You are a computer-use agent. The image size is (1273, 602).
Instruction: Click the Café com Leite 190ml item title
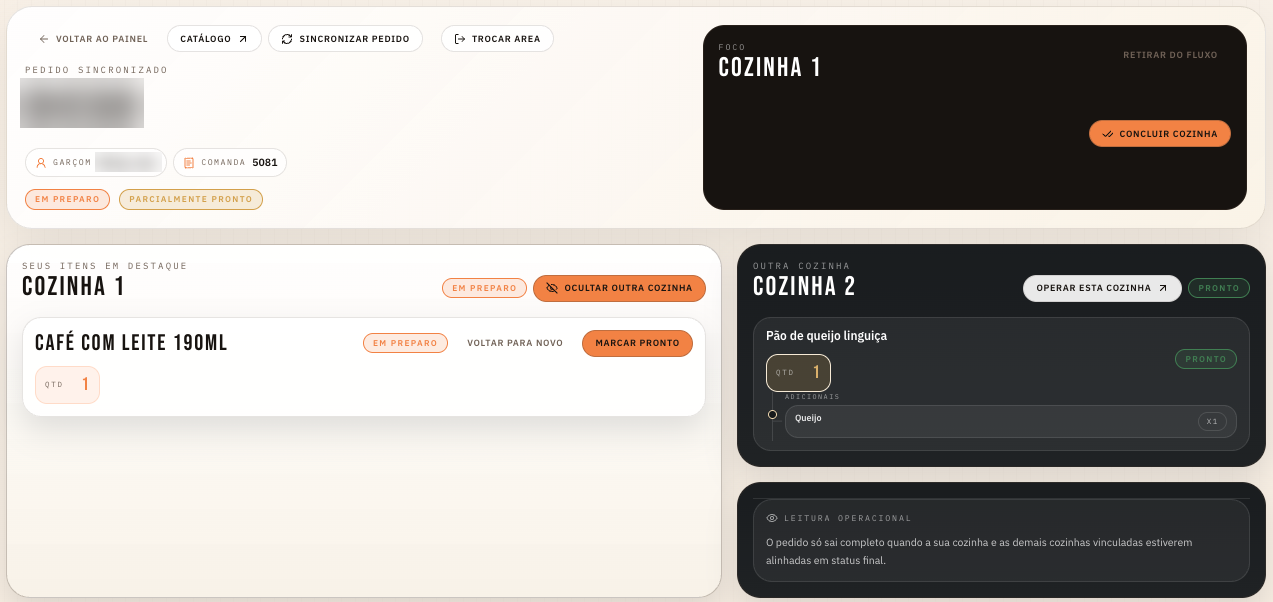(131, 343)
